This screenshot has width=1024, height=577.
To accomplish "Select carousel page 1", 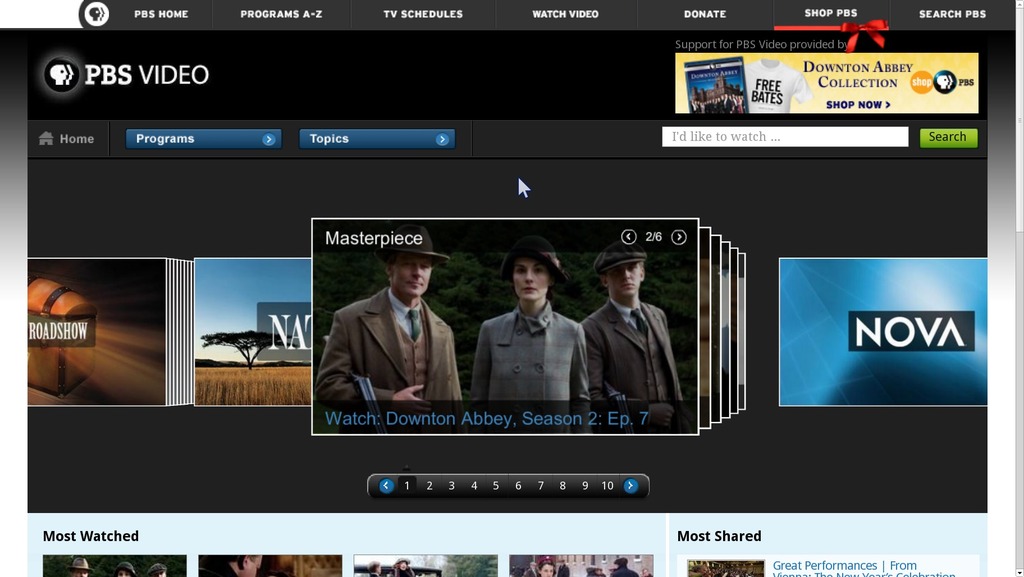I will coord(407,486).
